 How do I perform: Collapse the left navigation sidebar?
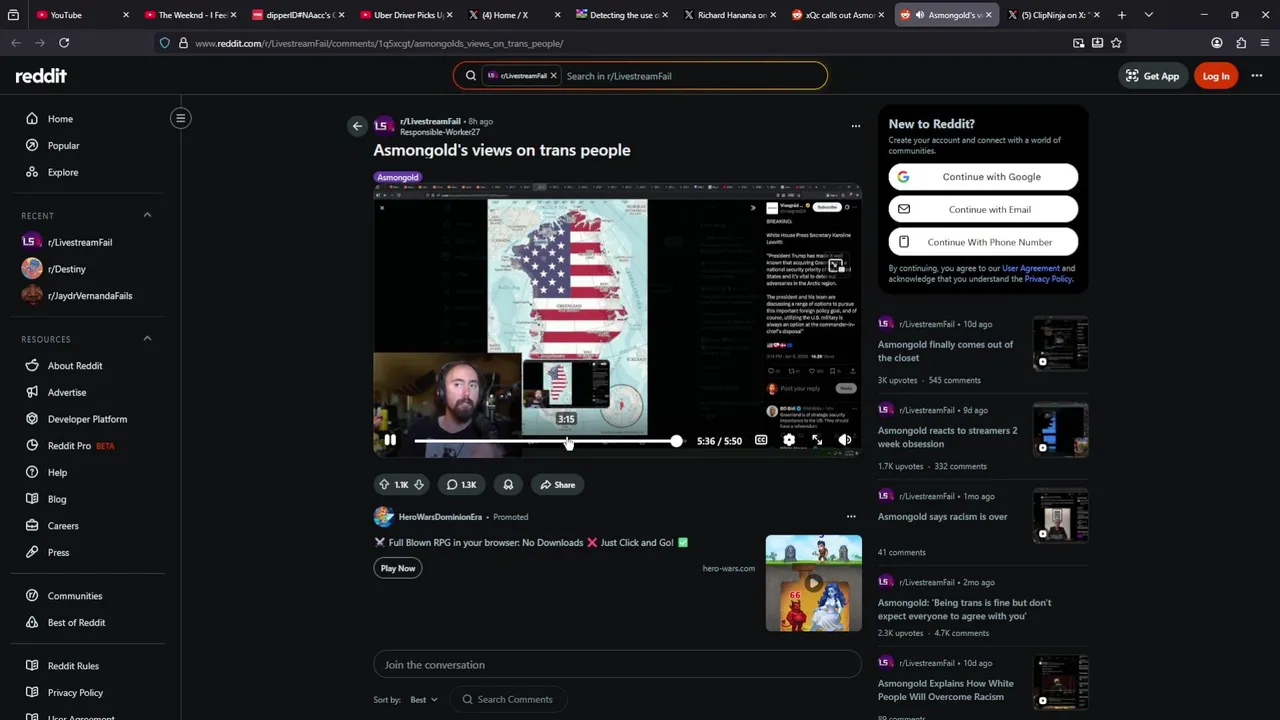coord(181,118)
